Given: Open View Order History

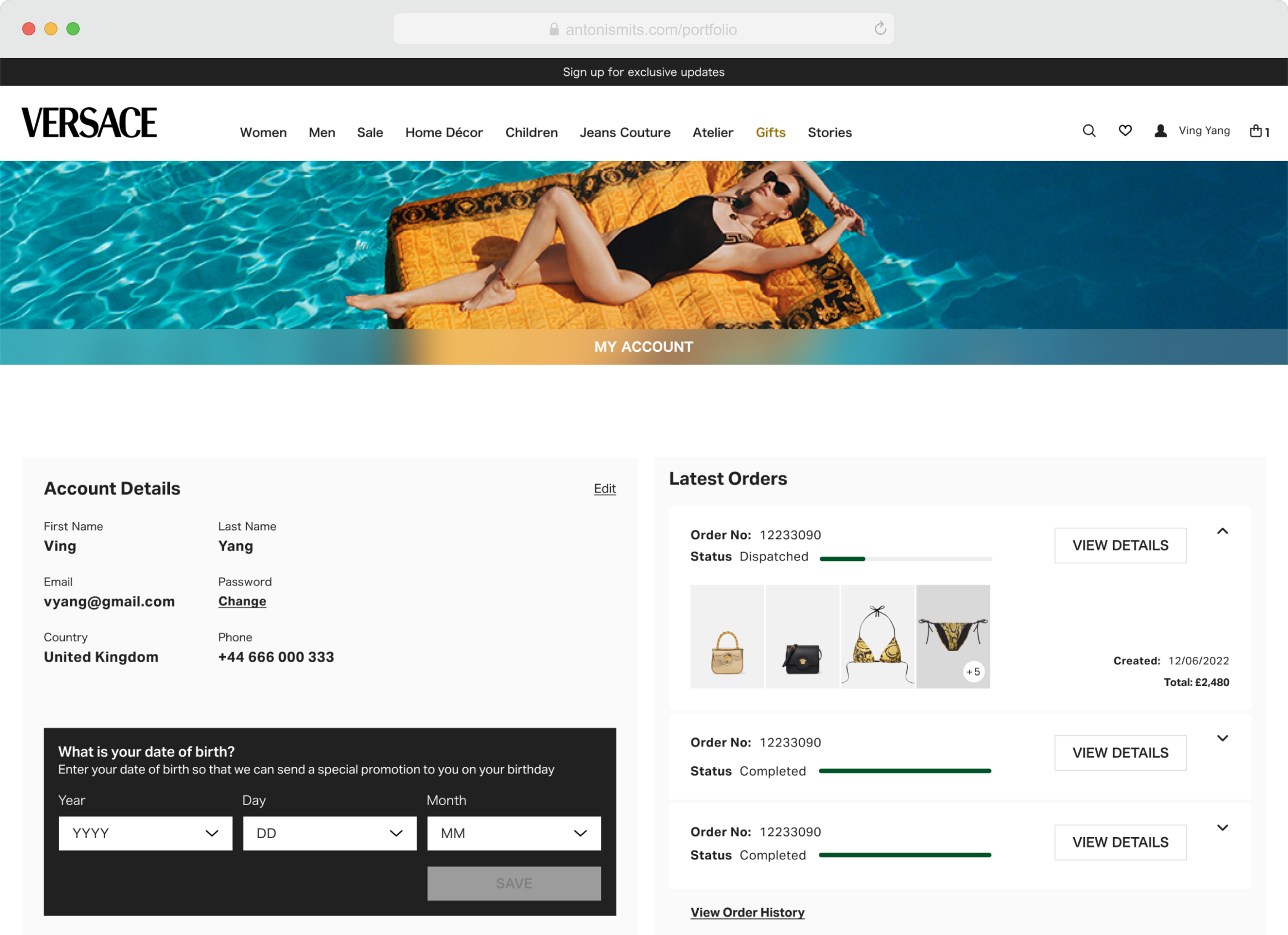Looking at the screenshot, I should point(747,912).
